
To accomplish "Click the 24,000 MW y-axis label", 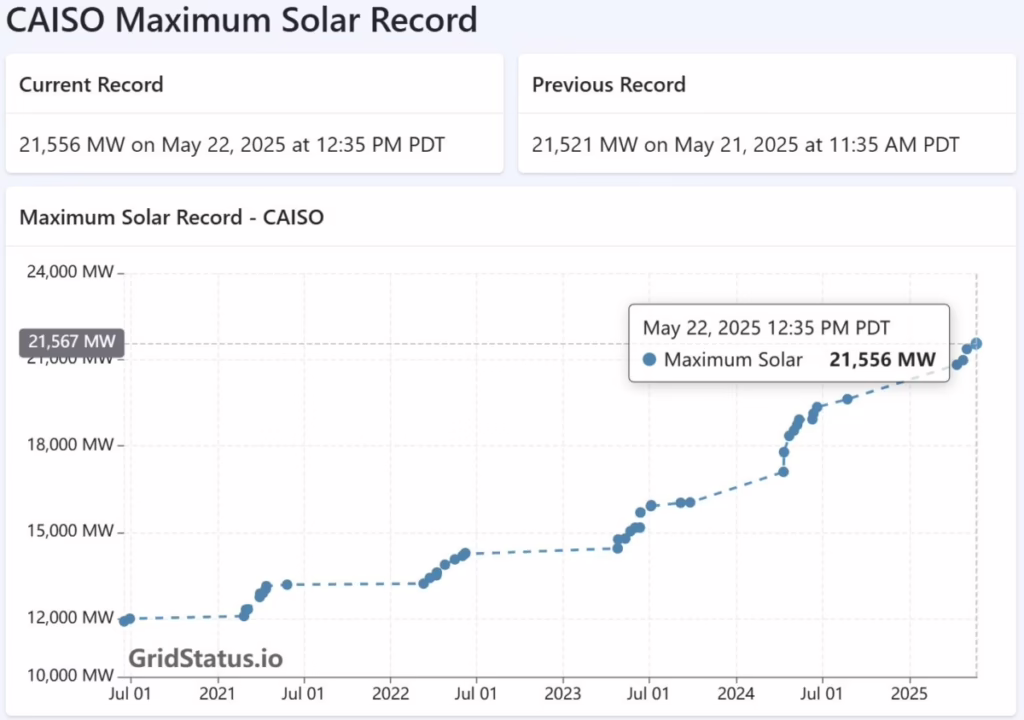I will pyautogui.click(x=67, y=272).
